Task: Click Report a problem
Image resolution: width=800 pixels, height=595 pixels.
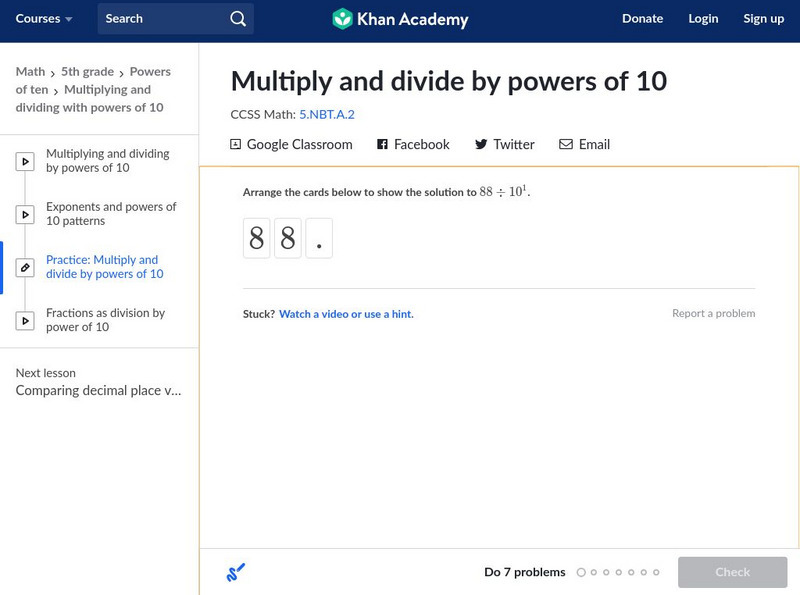Action: (x=713, y=313)
